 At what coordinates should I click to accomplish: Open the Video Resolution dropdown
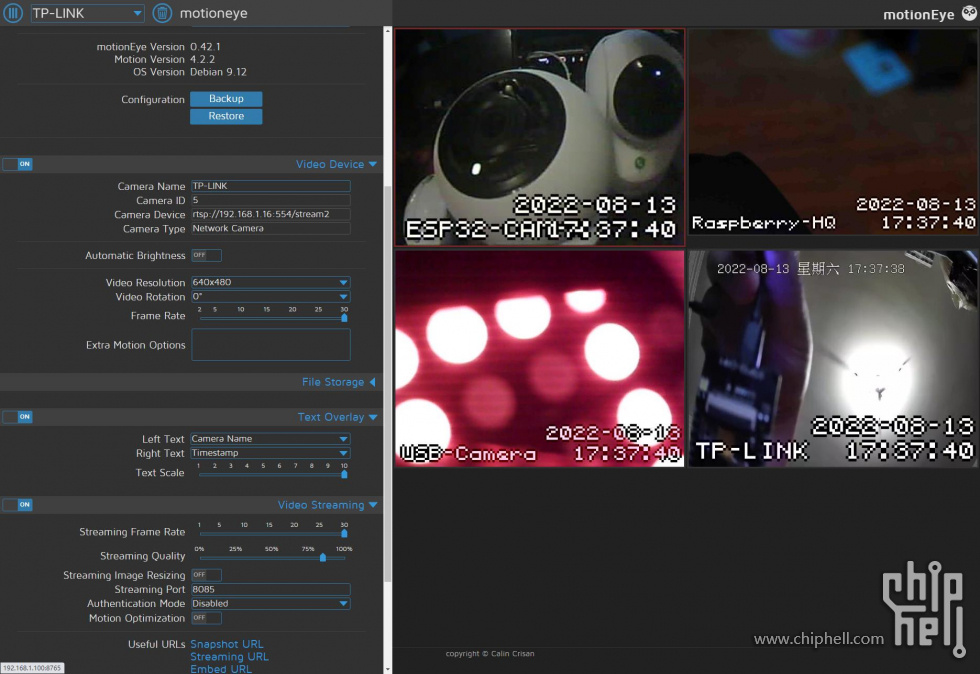271,282
